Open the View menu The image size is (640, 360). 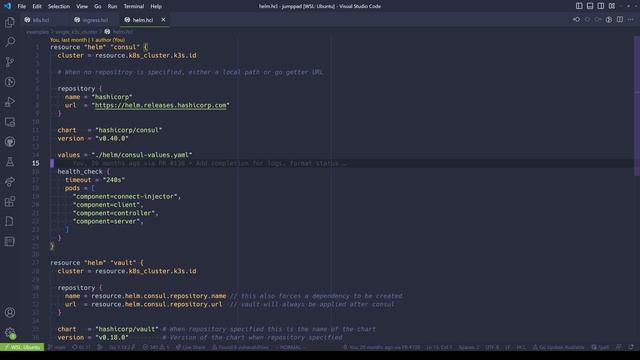[82, 6]
